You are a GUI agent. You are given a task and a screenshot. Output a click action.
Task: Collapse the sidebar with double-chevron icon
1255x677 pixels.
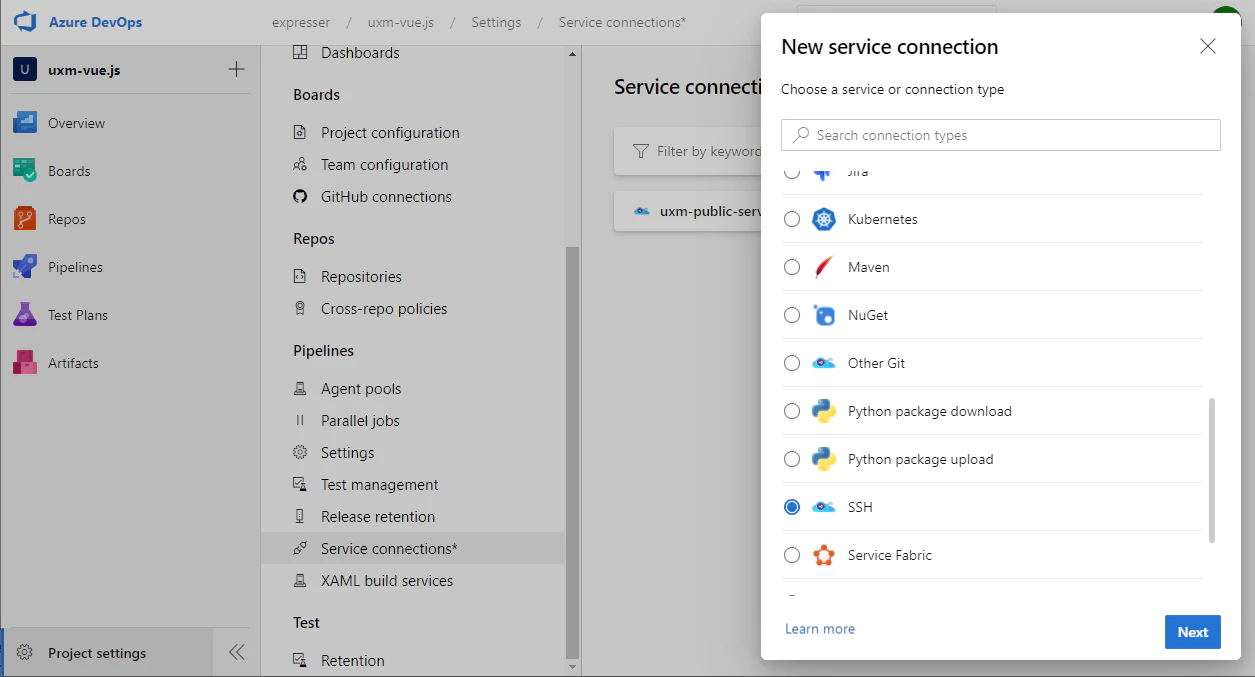(237, 653)
